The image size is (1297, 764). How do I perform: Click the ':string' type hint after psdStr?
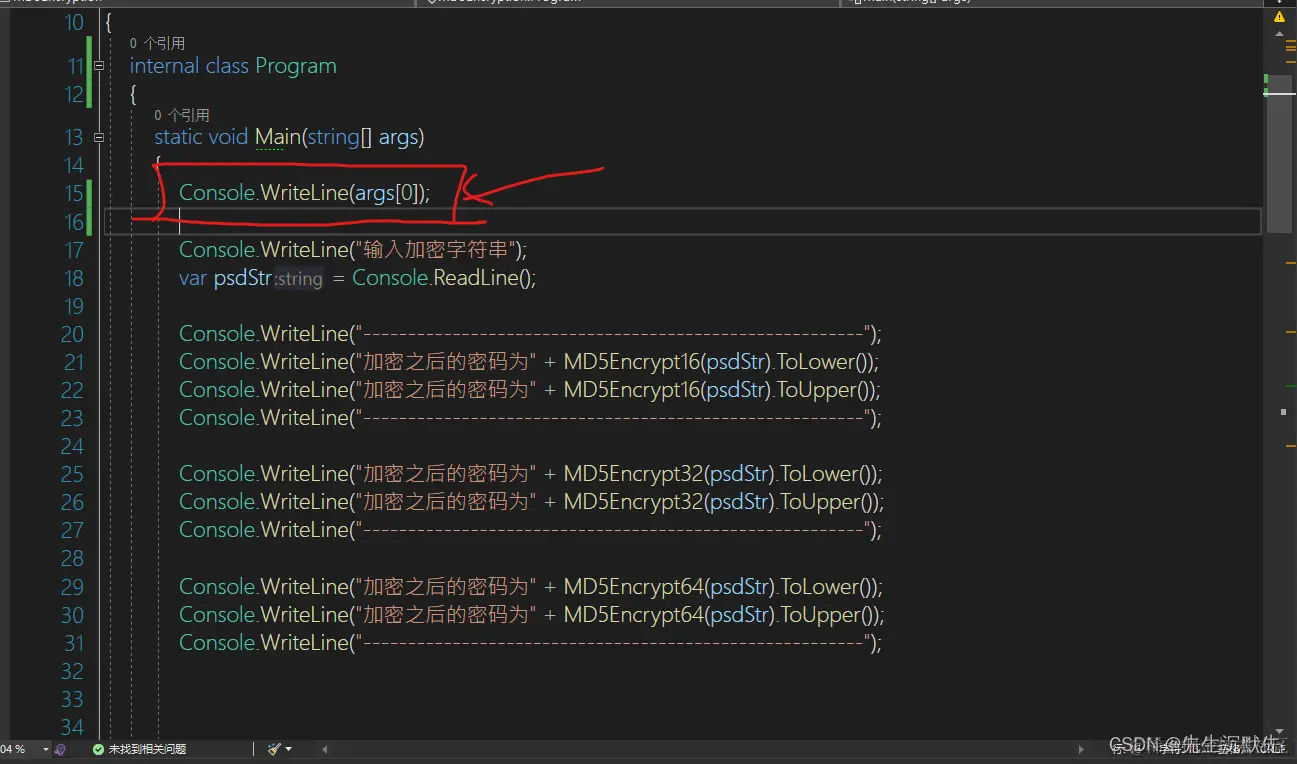[299, 279]
